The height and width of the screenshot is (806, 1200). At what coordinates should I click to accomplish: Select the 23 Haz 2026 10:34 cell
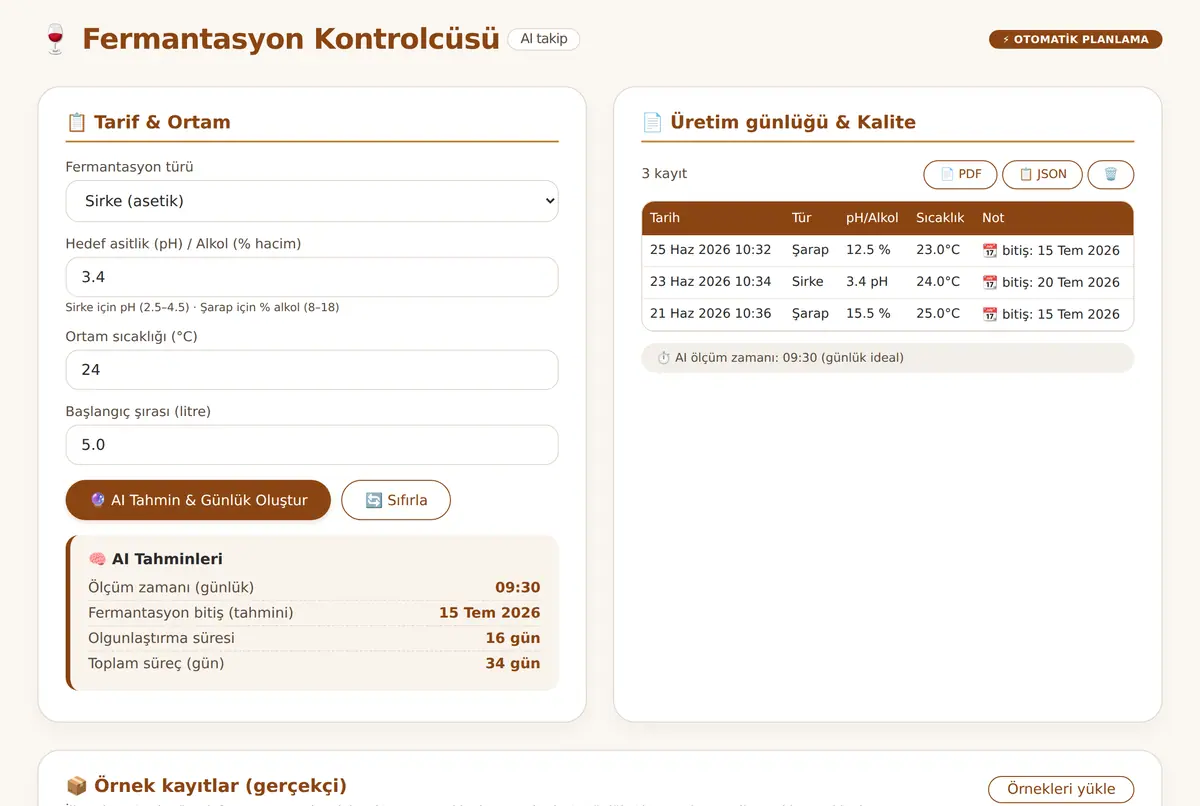[x=711, y=282]
